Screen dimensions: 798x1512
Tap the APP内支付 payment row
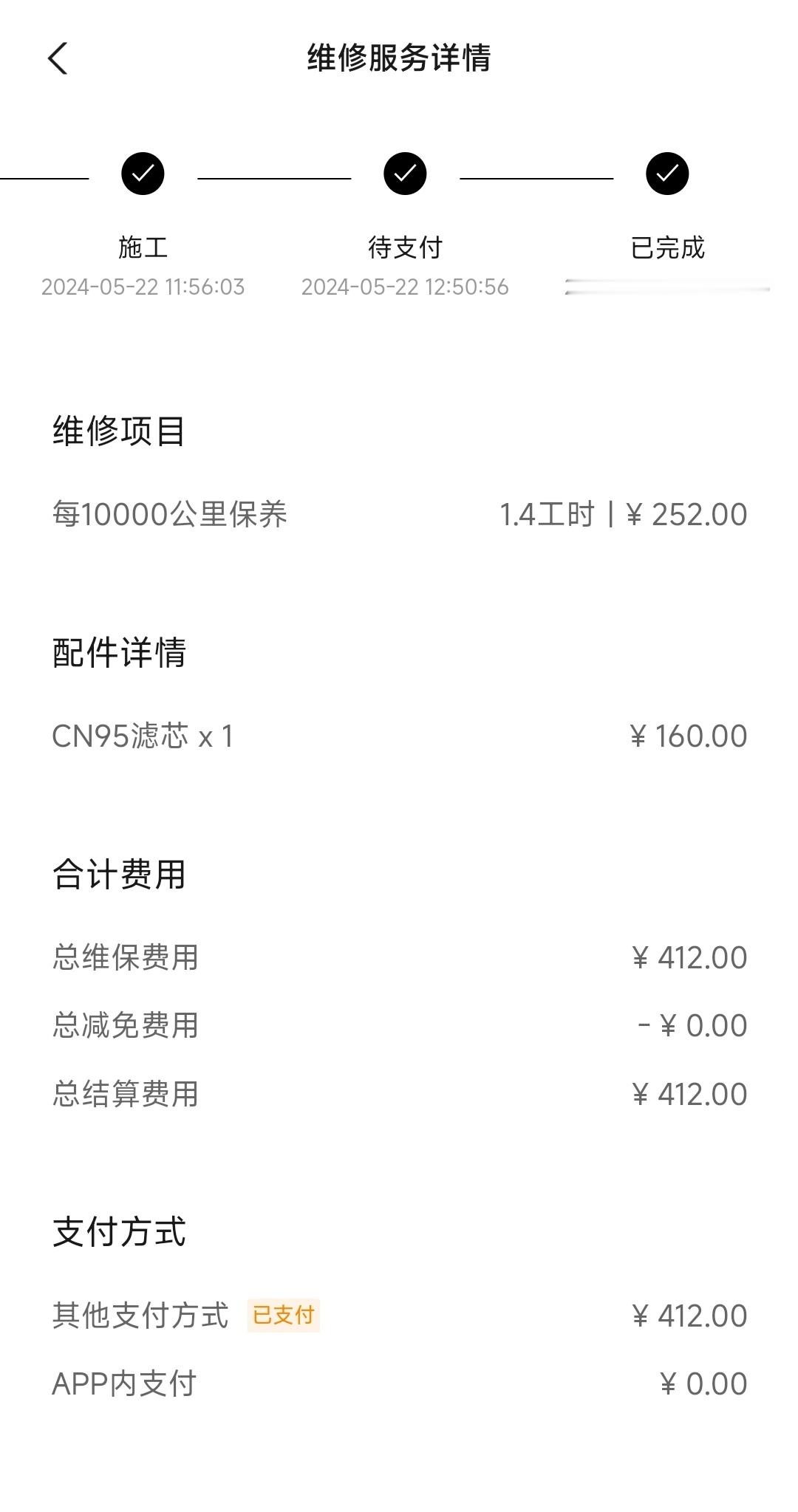399,1383
